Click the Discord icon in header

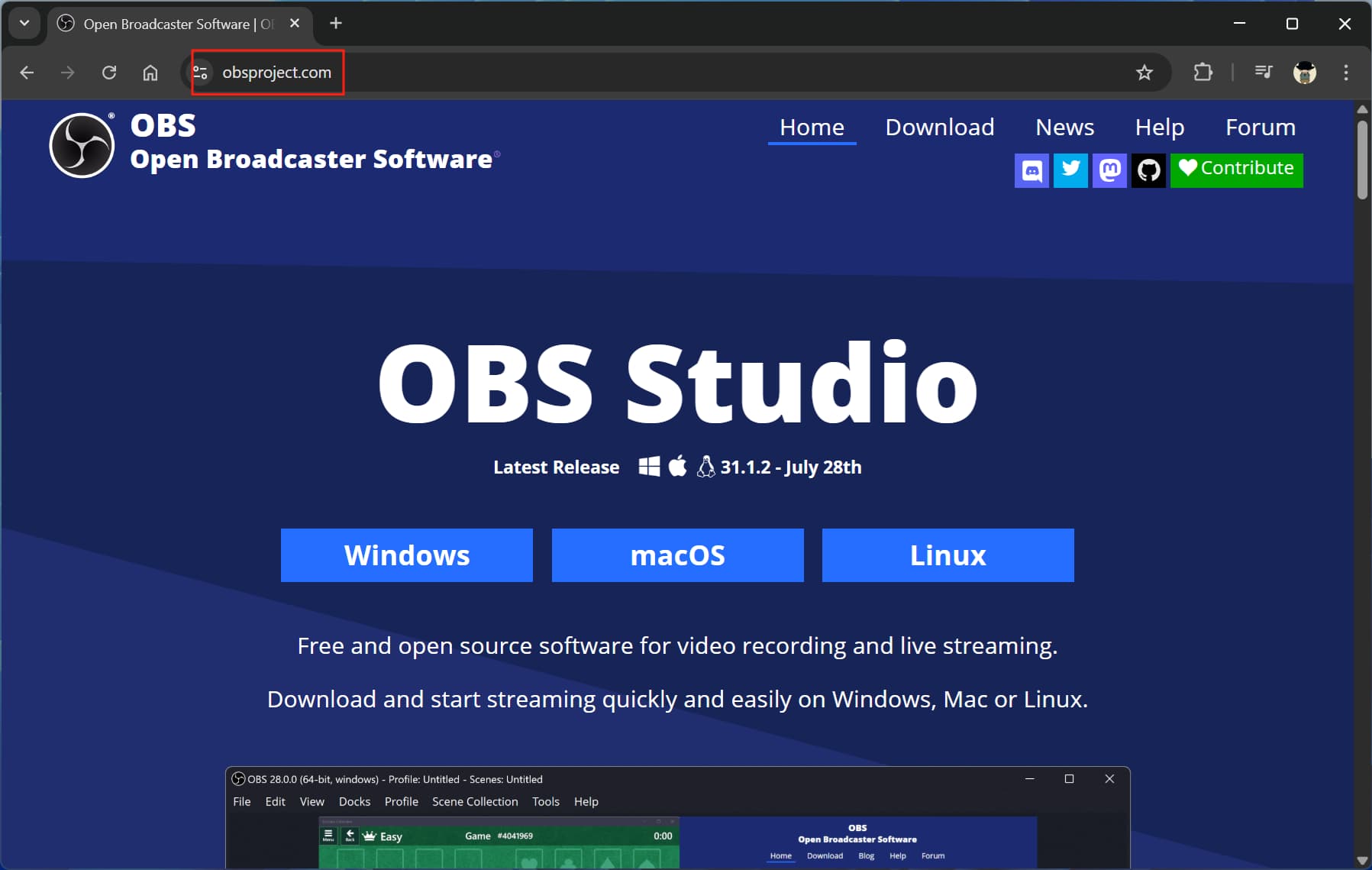pyautogui.click(x=1031, y=170)
